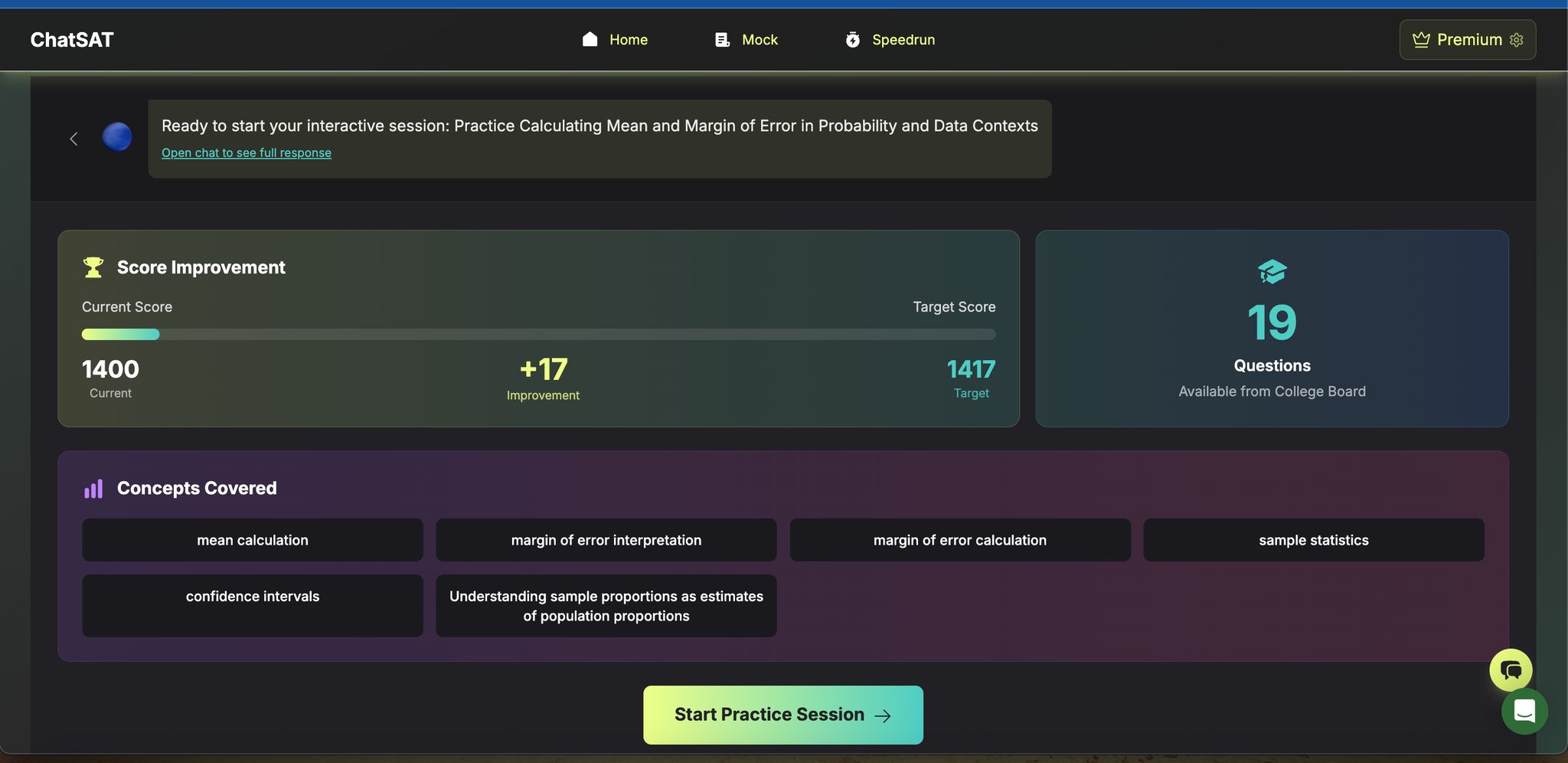Click the Mock test document icon
The height and width of the screenshot is (763, 1568).
[722, 40]
